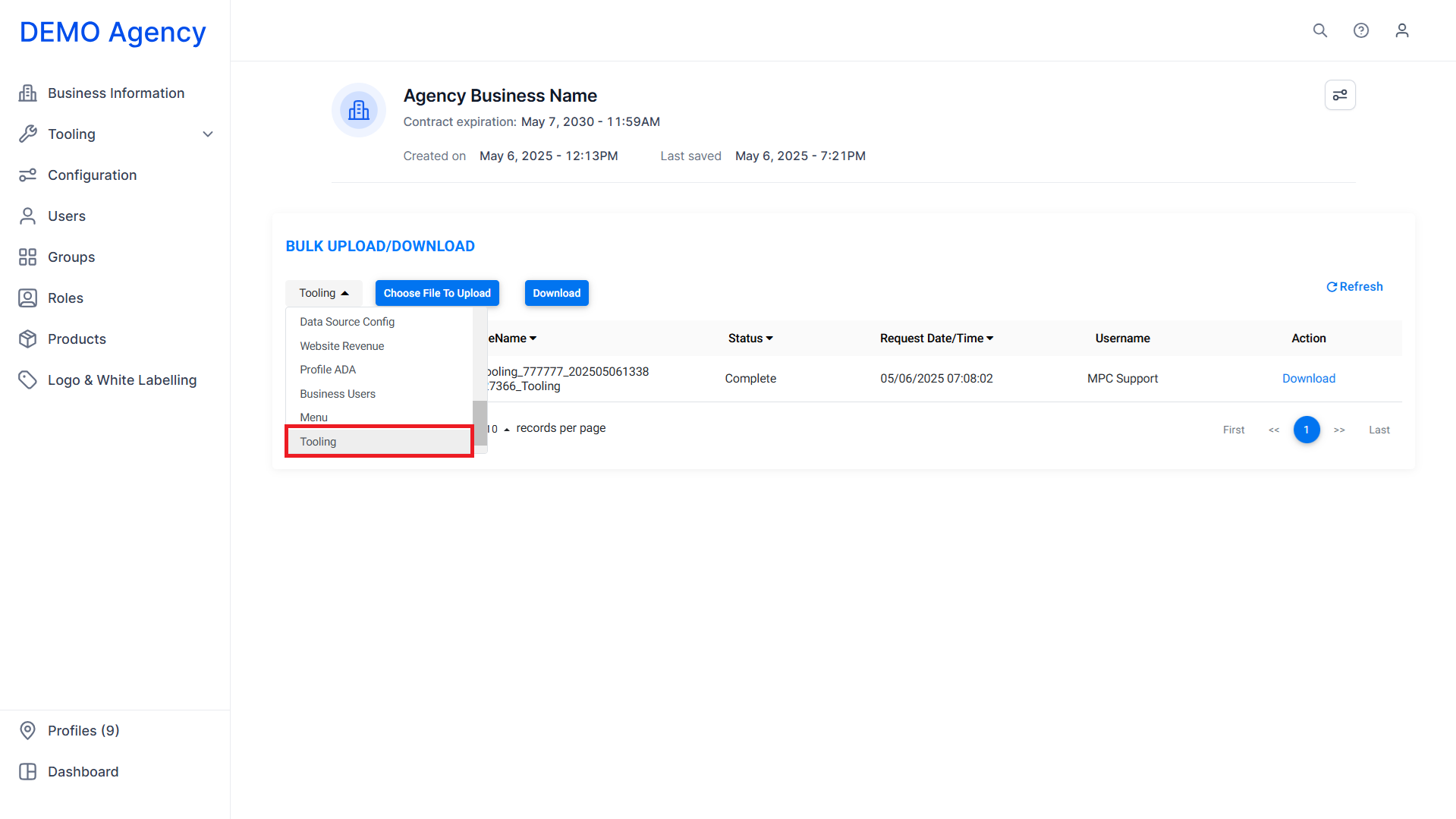Collapse the Tooling type dropdown button
1456x819 pixels.
pos(324,293)
